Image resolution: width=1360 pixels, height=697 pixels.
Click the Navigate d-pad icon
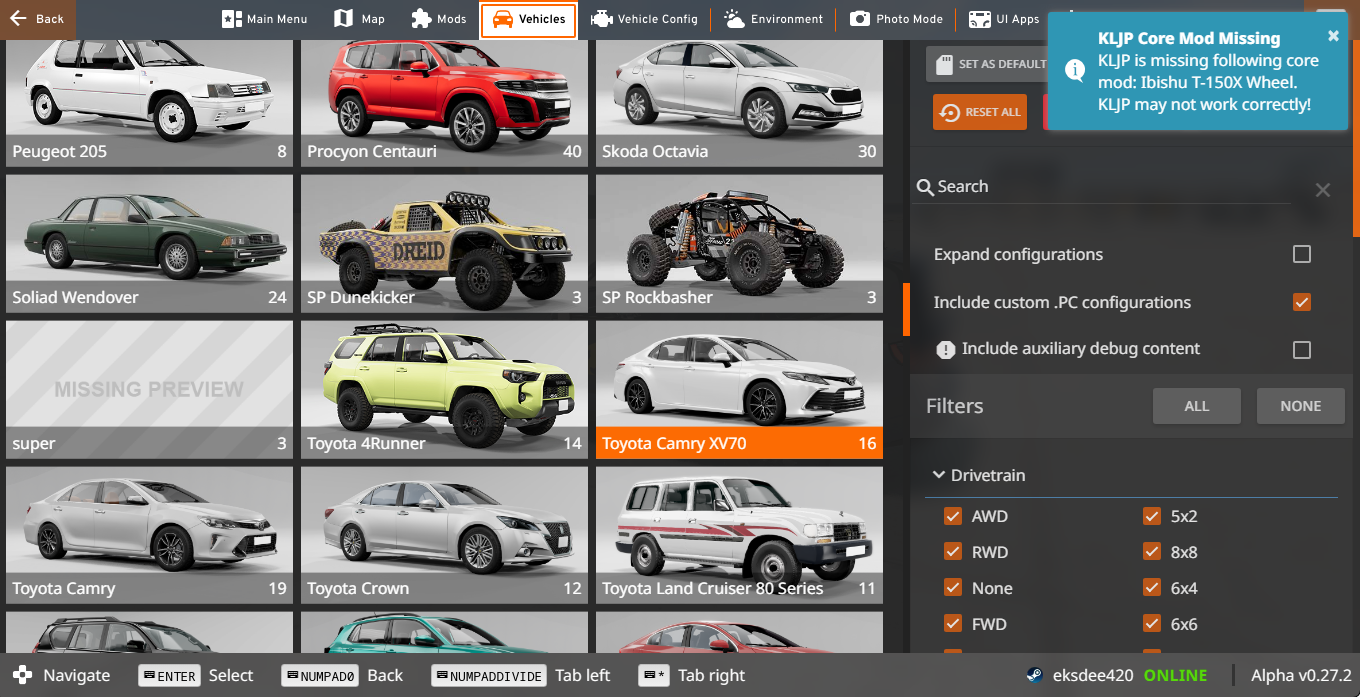22,675
